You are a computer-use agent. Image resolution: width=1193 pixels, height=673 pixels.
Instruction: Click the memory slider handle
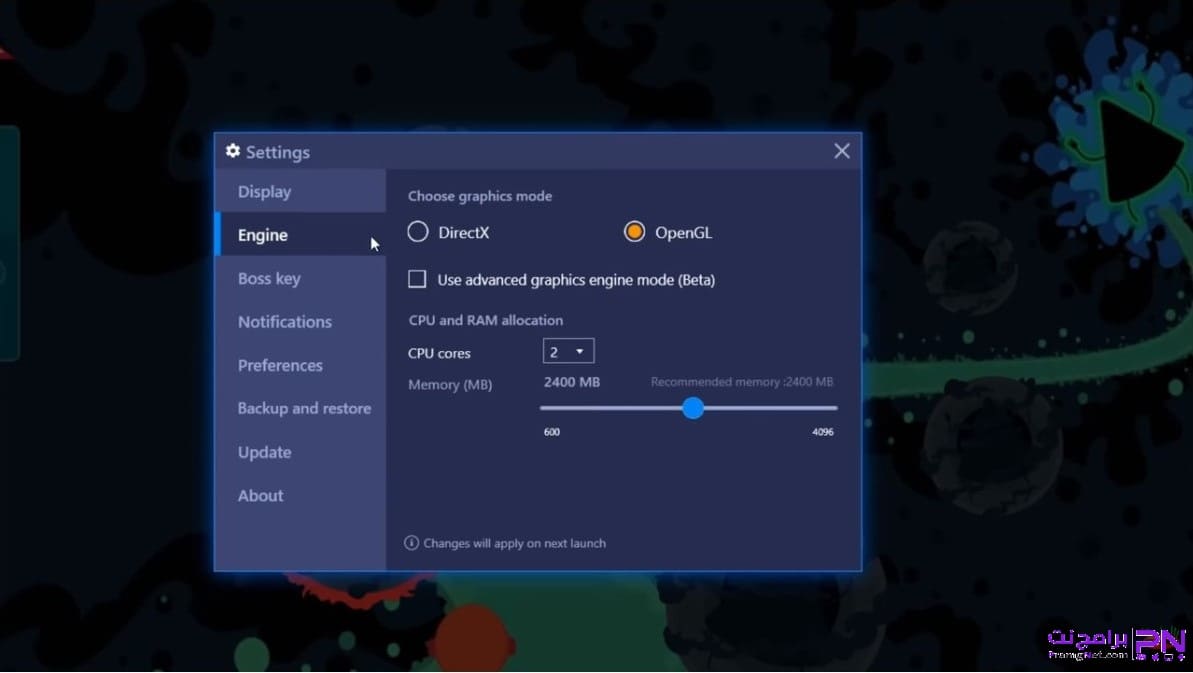tap(692, 408)
